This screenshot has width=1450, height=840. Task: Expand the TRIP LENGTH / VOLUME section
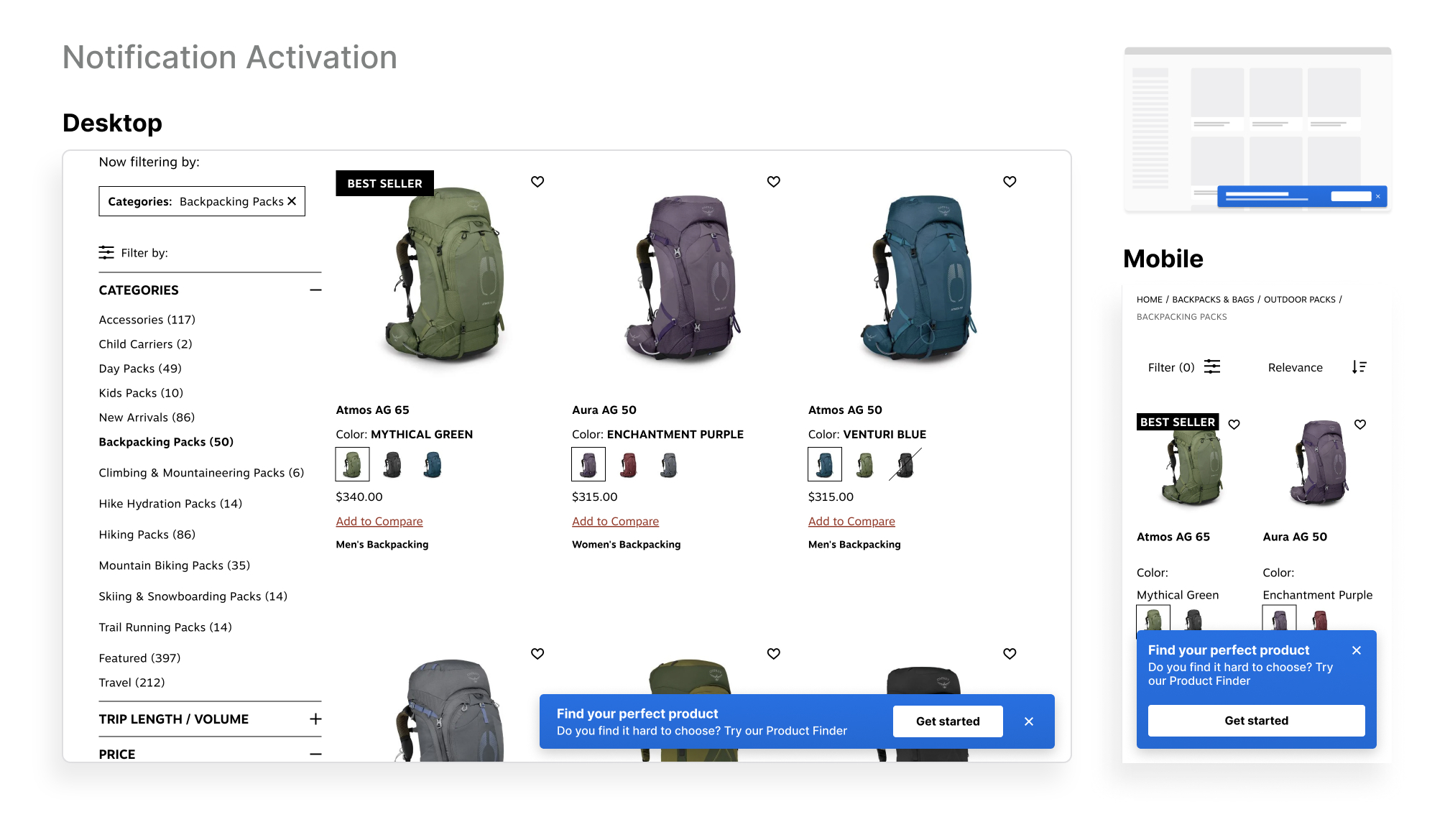click(x=315, y=719)
